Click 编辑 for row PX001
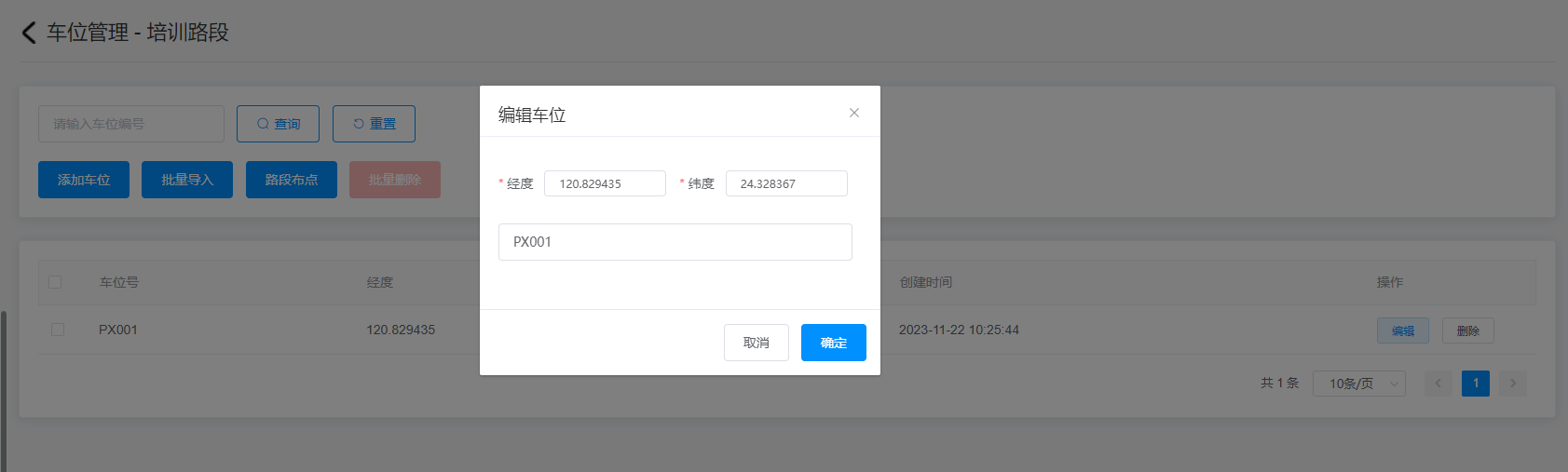This screenshot has height=472, width=1568. [x=1402, y=330]
